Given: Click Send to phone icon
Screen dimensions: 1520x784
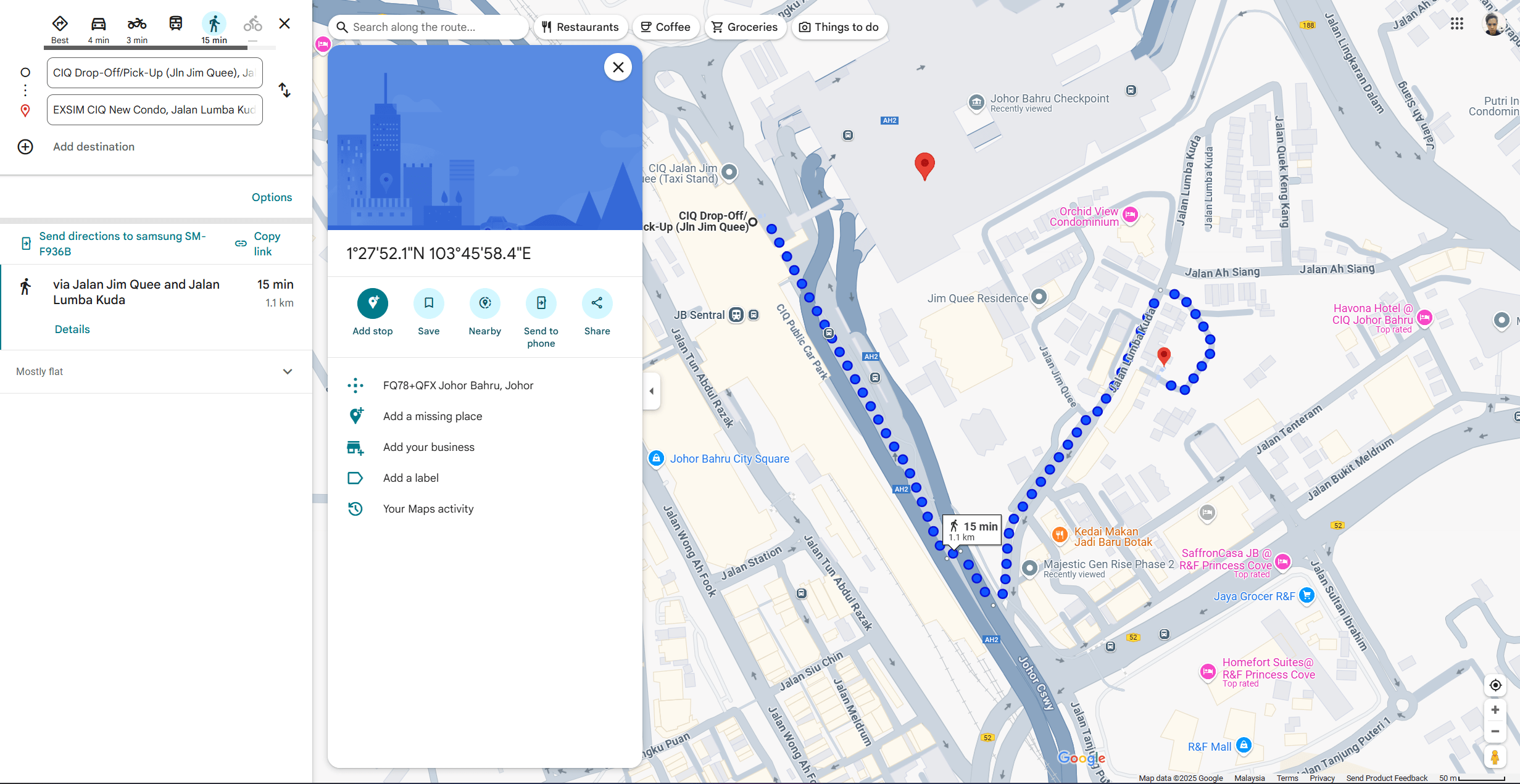Looking at the screenshot, I should coord(541,303).
